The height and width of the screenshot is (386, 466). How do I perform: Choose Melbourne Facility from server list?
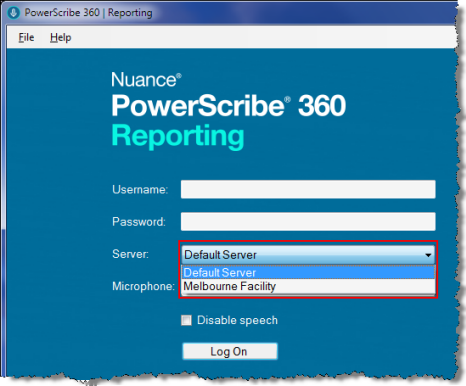tap(308, 286)
